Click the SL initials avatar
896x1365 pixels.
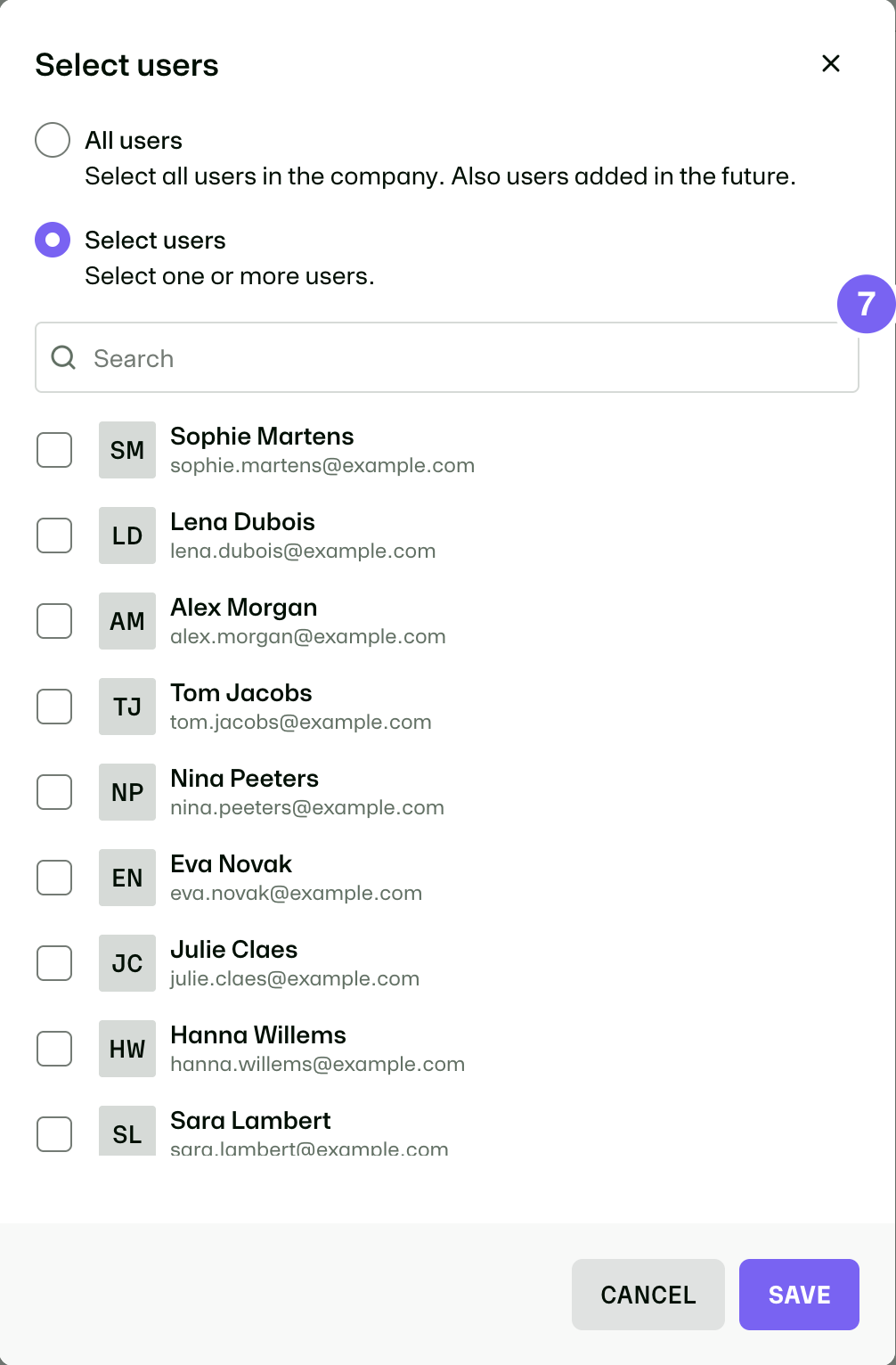tap(127, 1132)
